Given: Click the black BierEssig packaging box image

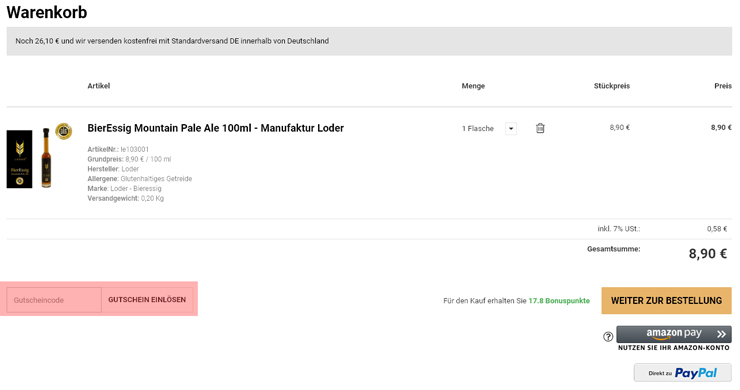Looking at the screenshot, I should tap(19, 159).
